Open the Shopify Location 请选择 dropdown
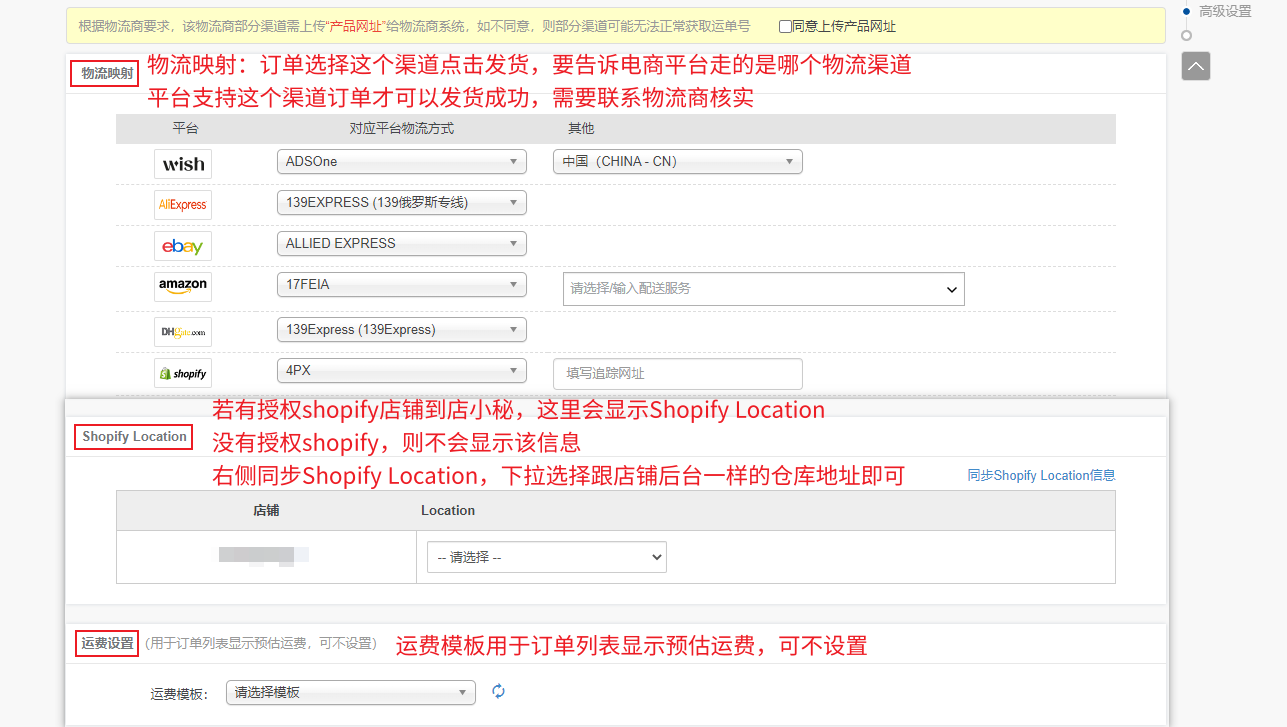The width and height of the screenshot is (1287, 727). pyautogui.click(x=546, y=557)
